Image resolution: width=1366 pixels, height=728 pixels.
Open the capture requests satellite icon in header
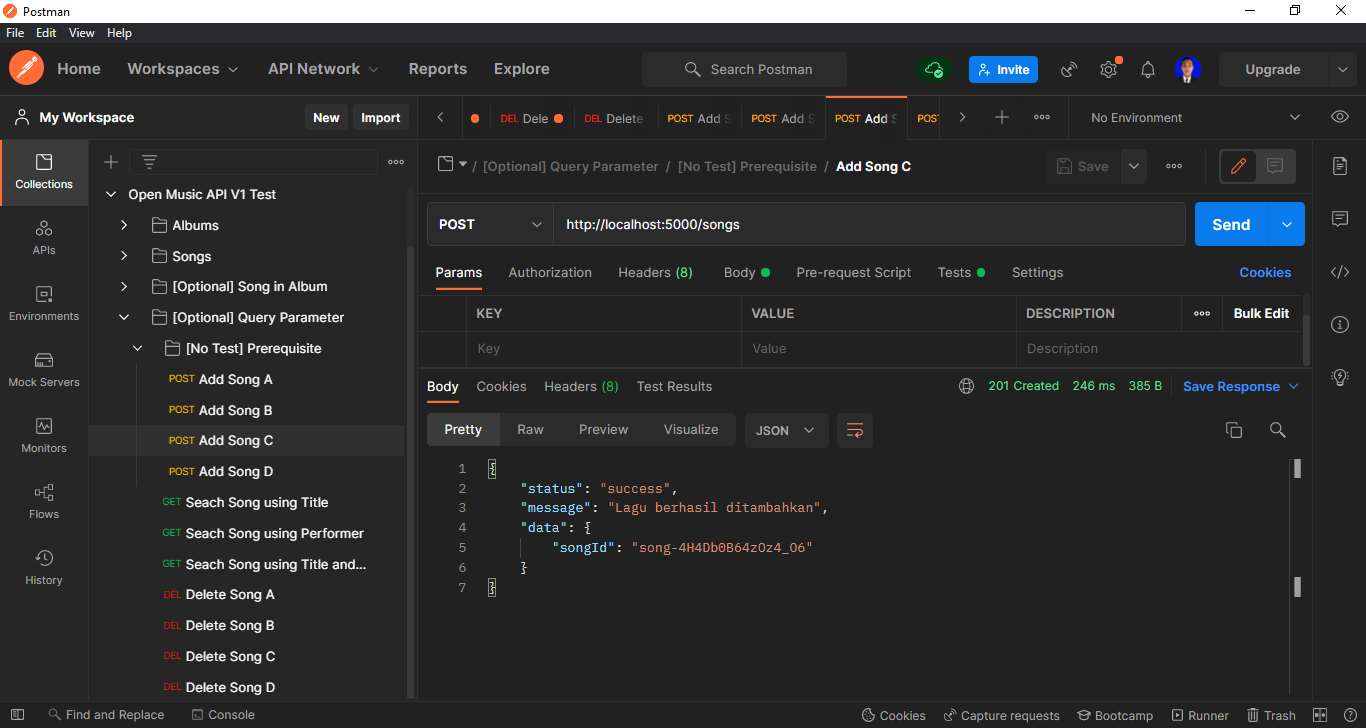pyautogui.click(x=1069, y=69)
